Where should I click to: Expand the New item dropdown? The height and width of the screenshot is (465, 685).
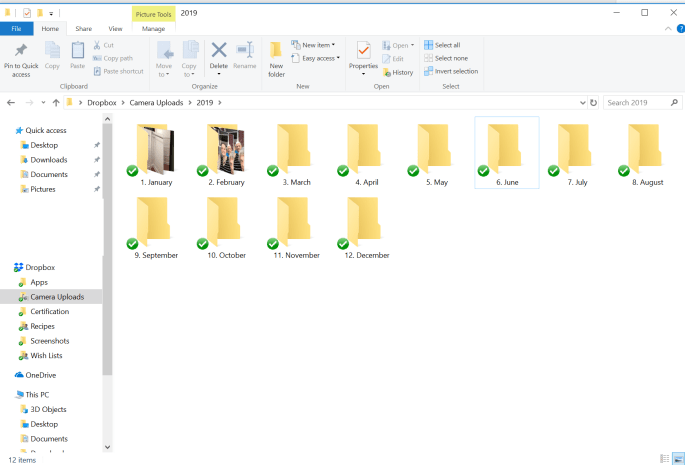[x=316, y=45]
